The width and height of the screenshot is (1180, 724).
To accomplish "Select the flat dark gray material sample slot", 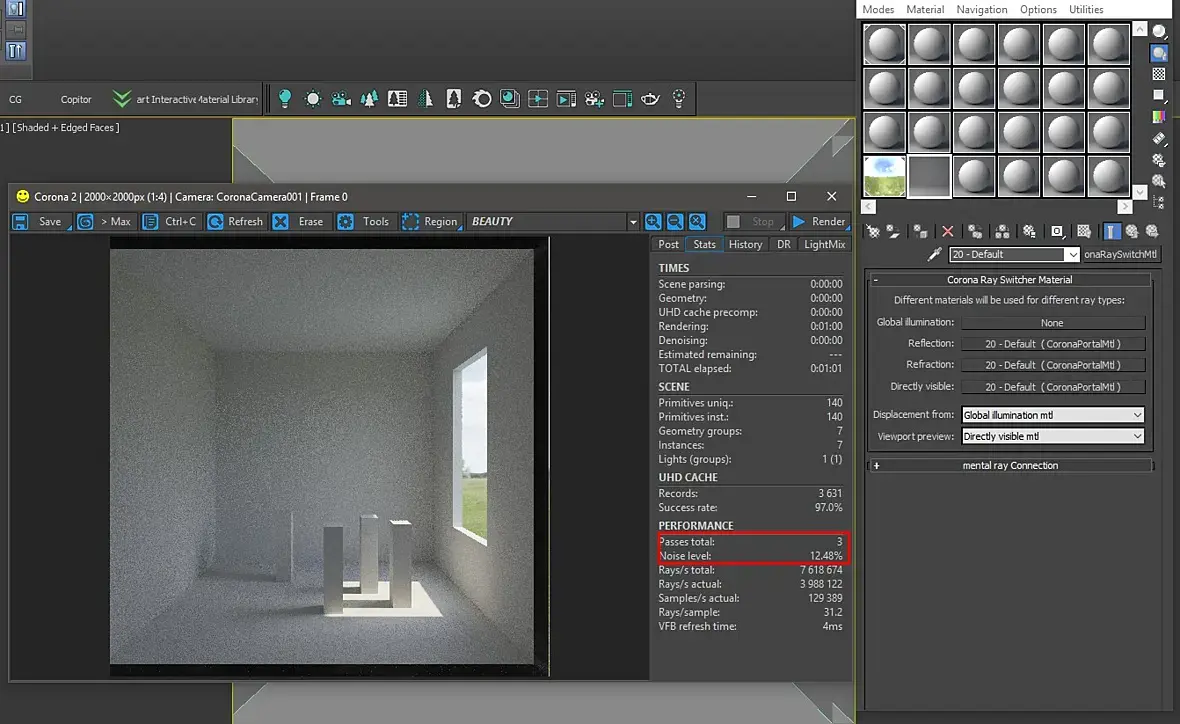I will pyautogui.click(x=929, y=176).
